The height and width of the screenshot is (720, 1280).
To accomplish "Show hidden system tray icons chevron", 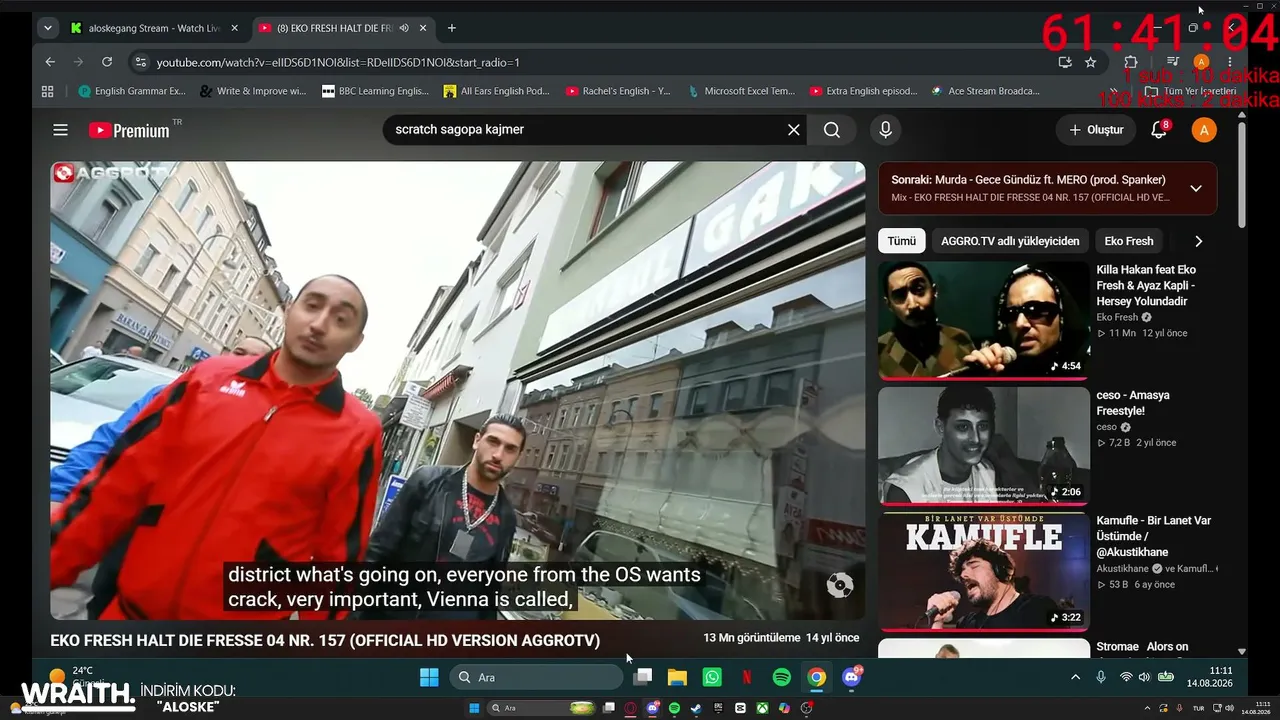I will [x=1076, y=678].
